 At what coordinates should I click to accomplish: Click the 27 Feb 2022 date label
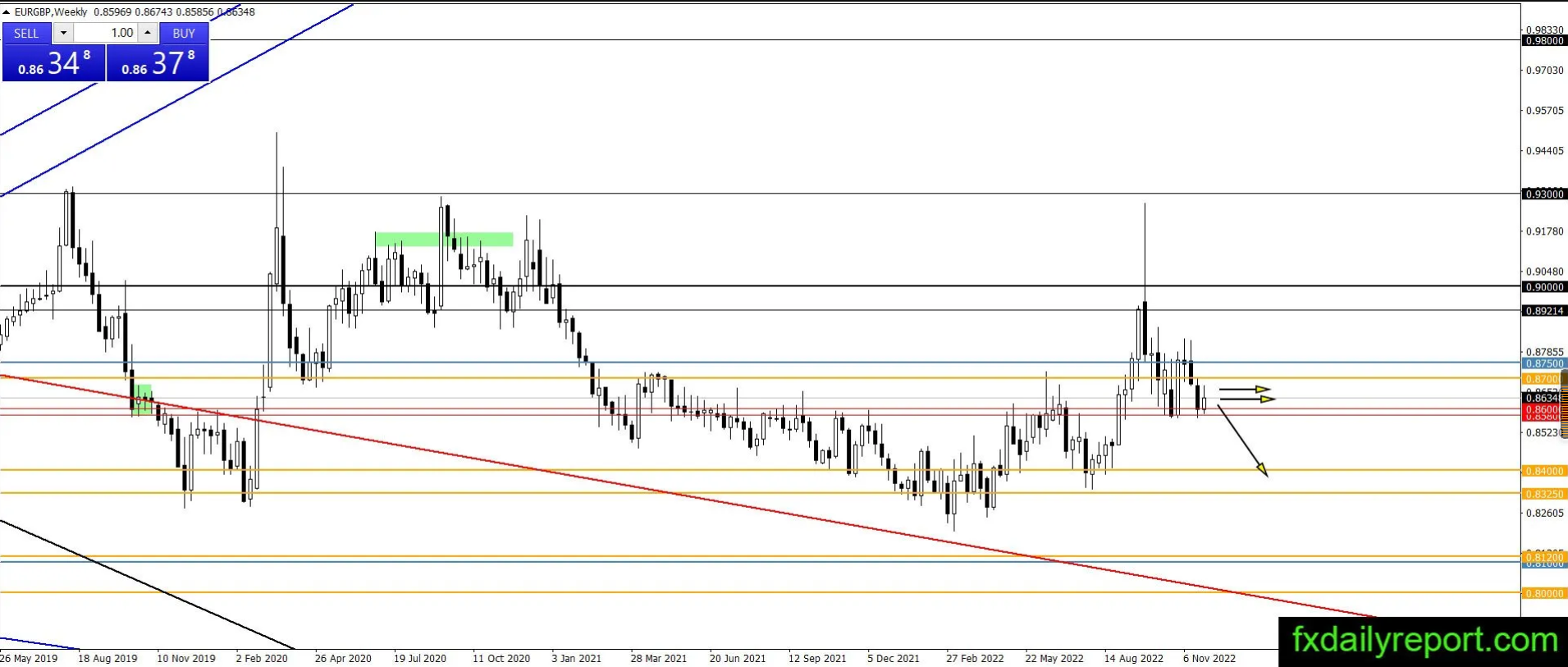(x=975, y=658)
